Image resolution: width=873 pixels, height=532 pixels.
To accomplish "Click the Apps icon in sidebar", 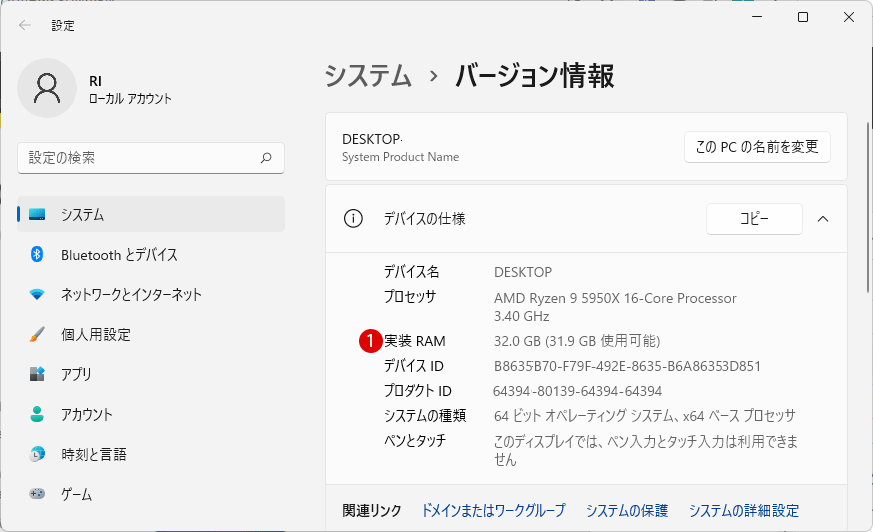I will pos(37,374).
